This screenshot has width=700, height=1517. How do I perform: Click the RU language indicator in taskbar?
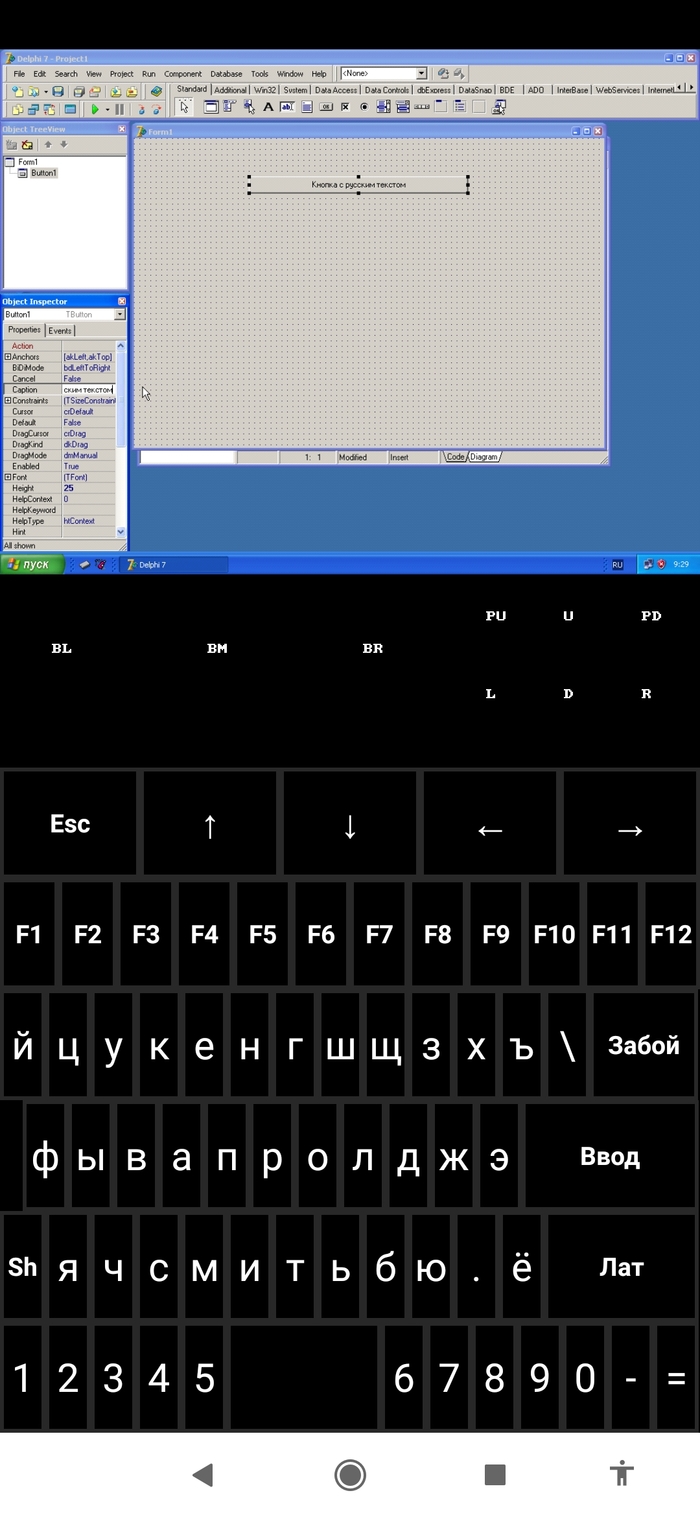pos(617,565)
